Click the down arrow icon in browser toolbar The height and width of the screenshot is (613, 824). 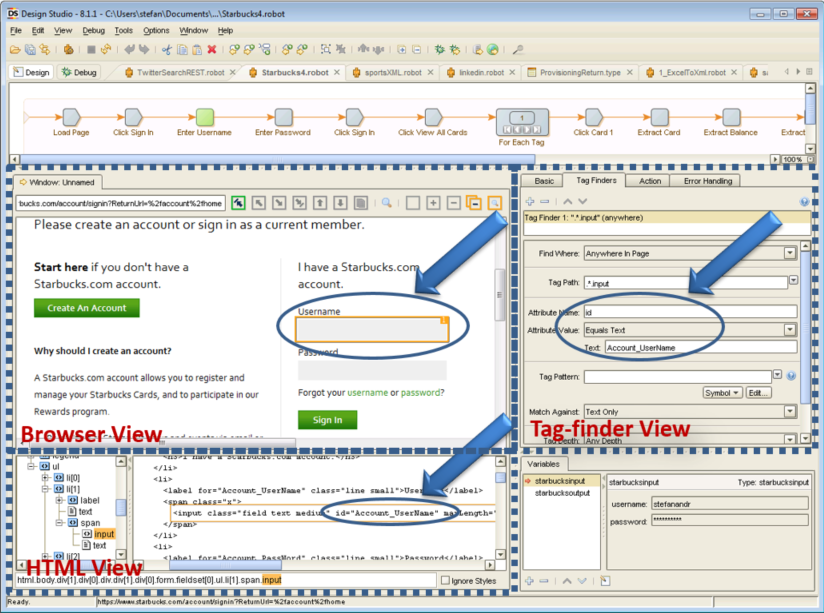tap(341, 203)
